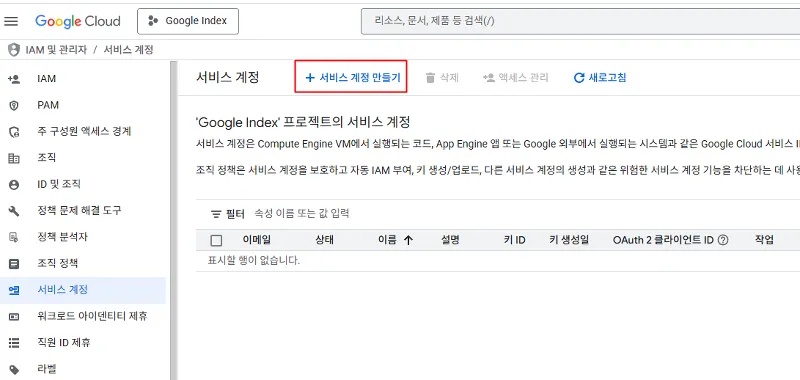Click the PAM shield sidebar icon
Image resolution: width=800 pixels, height=380 pixels.
tap(14, 105)
